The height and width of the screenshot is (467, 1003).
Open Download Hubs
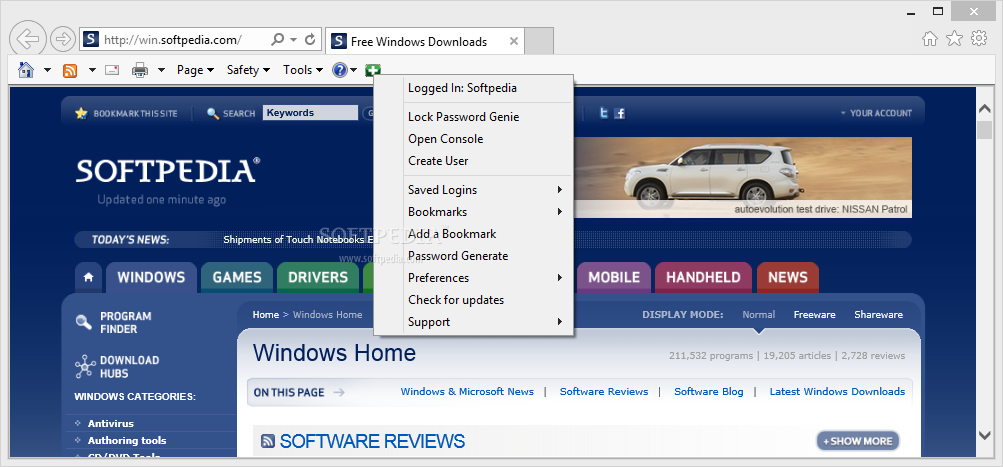[117, 367]
